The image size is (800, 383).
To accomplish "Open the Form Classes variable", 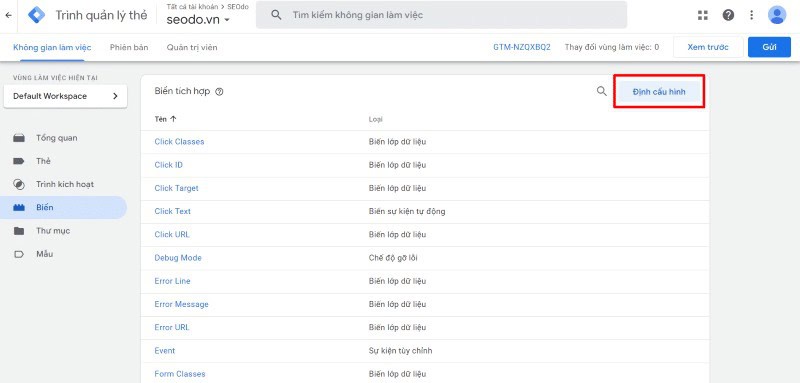I will [x=180, y=374].
